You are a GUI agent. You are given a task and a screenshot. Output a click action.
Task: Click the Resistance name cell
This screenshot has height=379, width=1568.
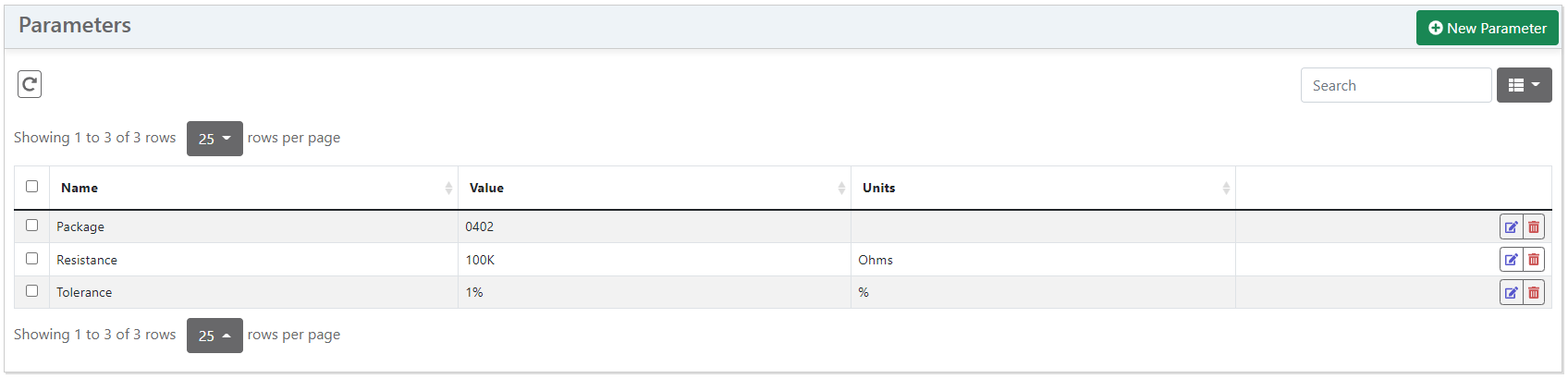(x=87, y=260)
